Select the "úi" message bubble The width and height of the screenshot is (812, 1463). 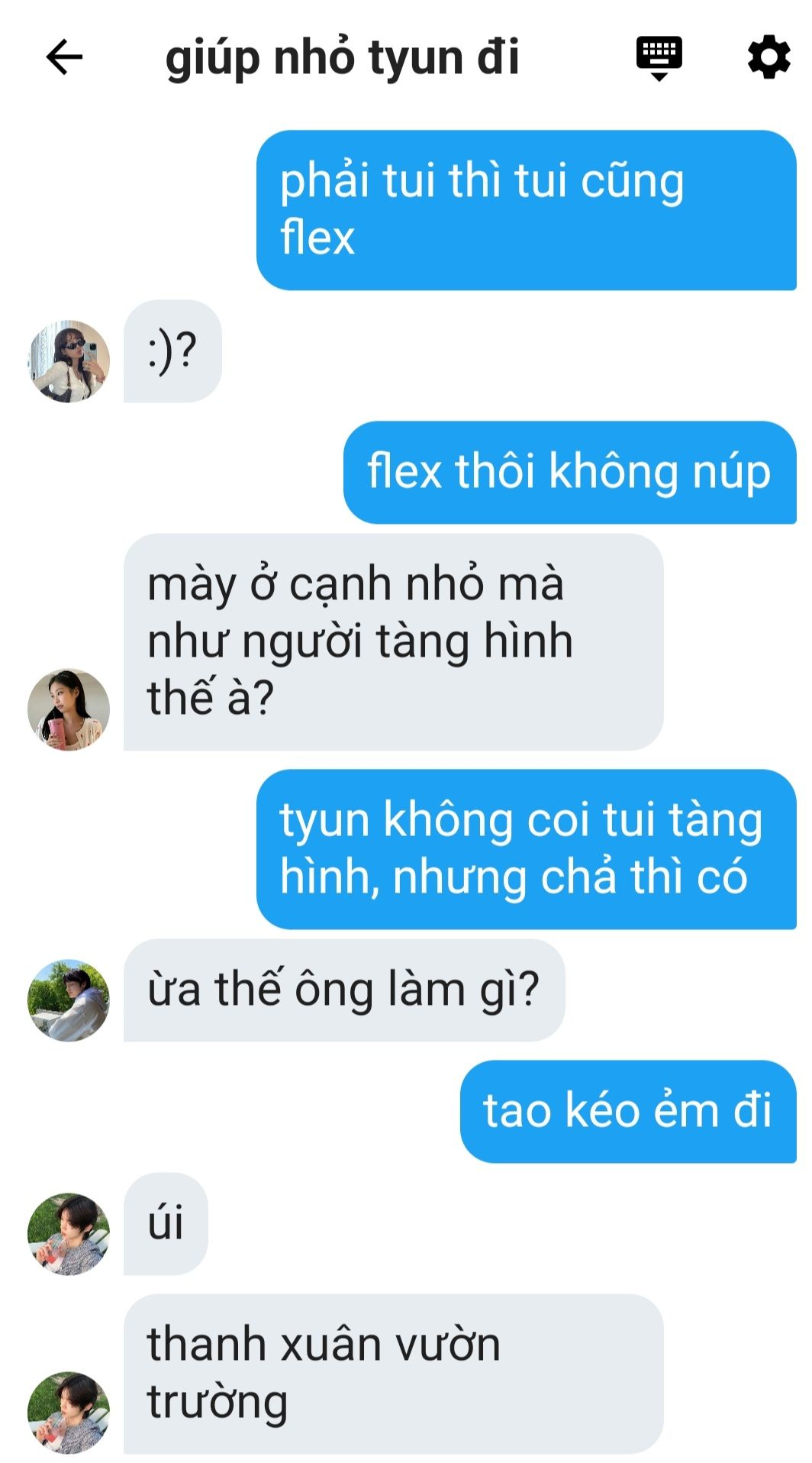pos(166,1224)
